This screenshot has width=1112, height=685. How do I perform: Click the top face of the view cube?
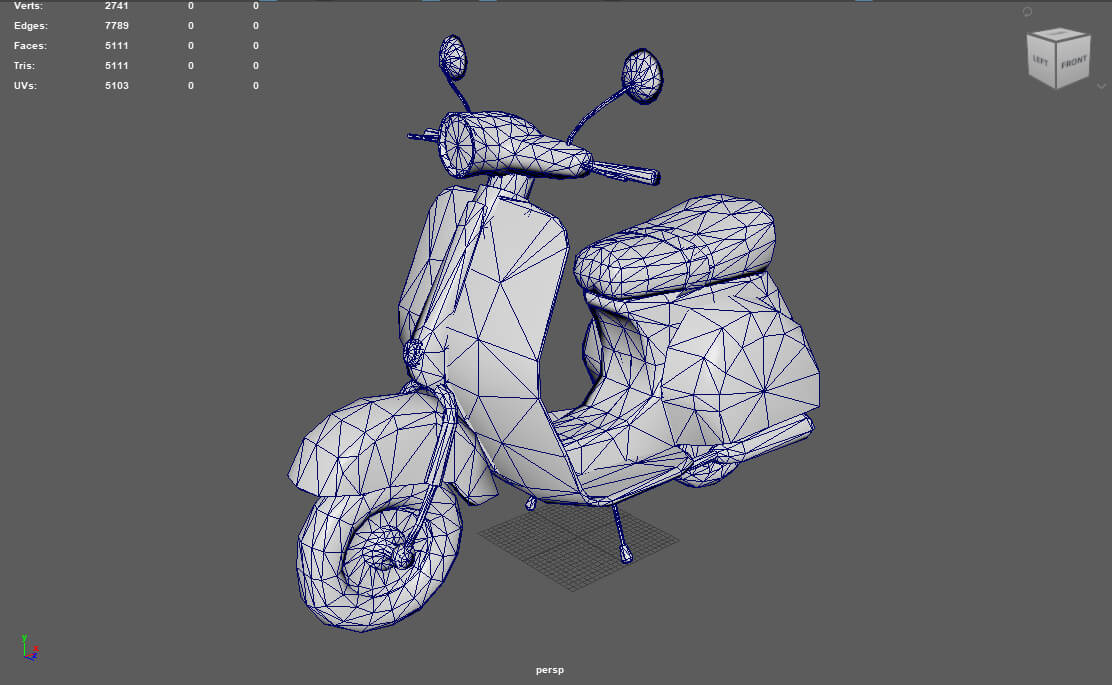[1058, 33]
